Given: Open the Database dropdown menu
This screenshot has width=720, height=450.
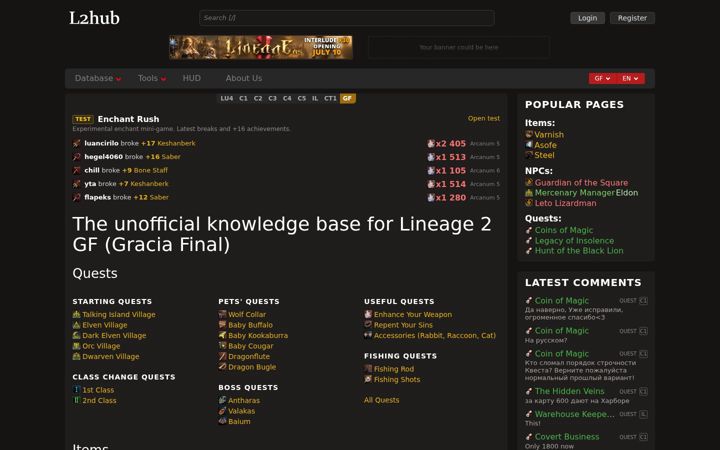Looking at the screenshot, I should coord(98,78).
